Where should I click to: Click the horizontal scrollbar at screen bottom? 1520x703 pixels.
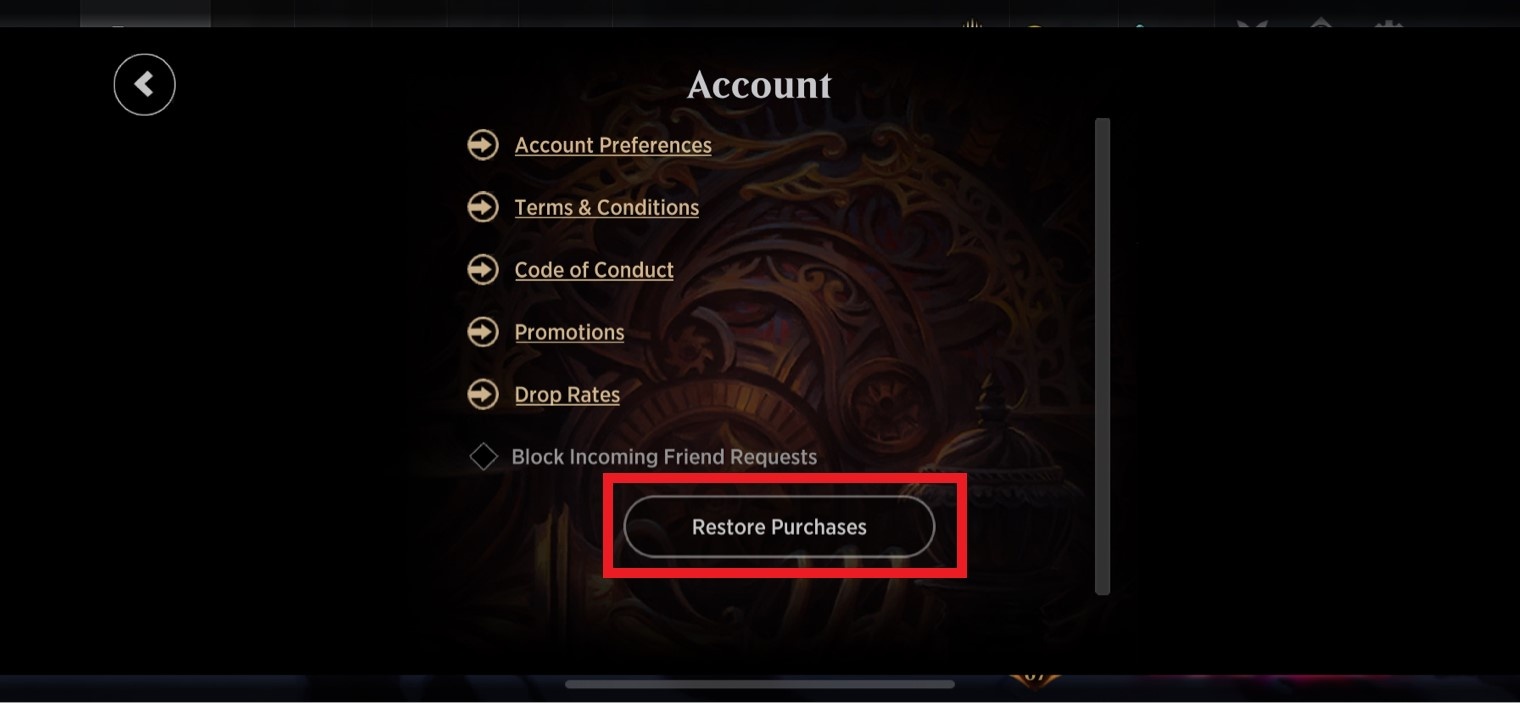(x=760, y=684)
